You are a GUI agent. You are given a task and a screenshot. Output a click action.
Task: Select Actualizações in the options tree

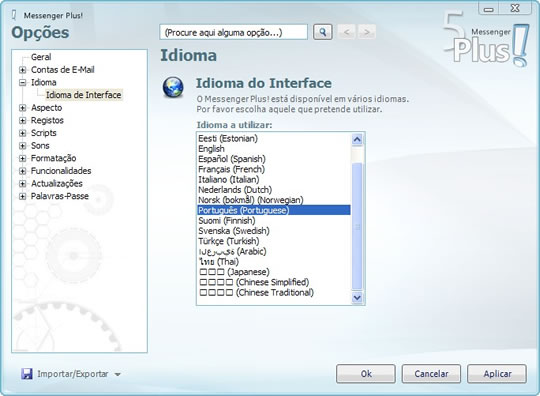pyautogui.click(x=56, y=184)
